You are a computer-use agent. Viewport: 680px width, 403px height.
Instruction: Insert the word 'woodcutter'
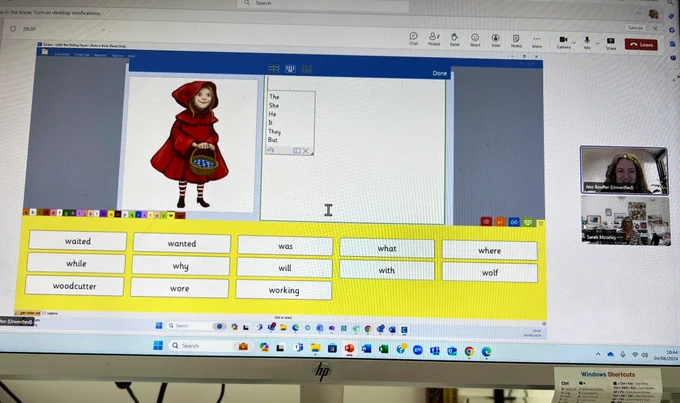75,286
